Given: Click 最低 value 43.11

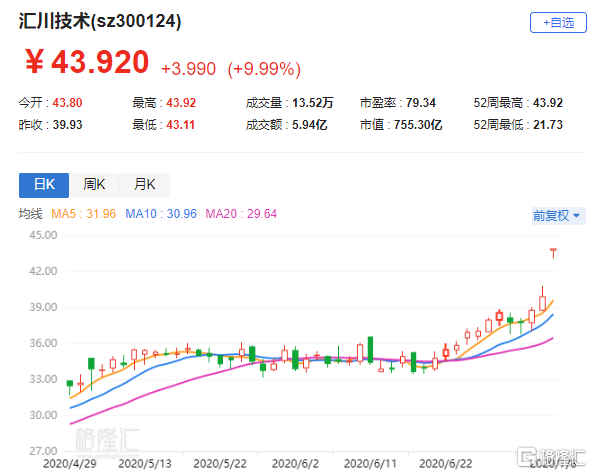Looking at the screenshot, I should (x=180, y=125).
